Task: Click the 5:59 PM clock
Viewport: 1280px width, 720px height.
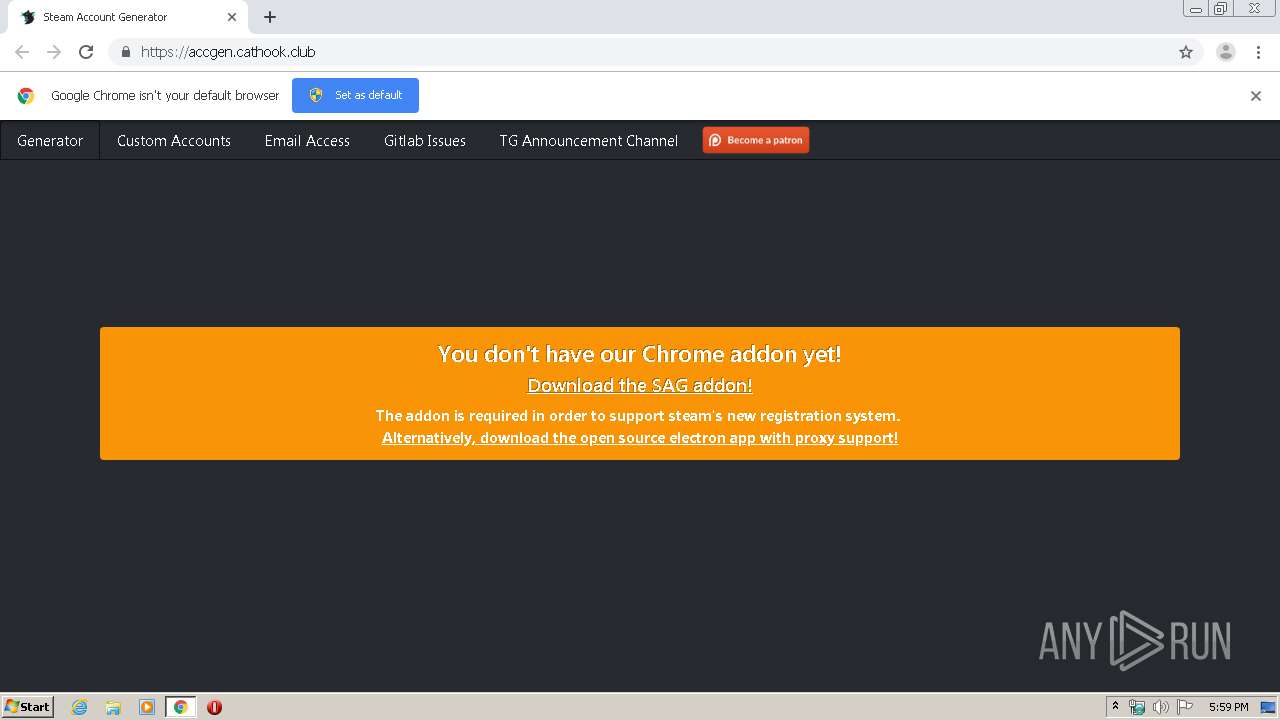Action: [1228, 707]
